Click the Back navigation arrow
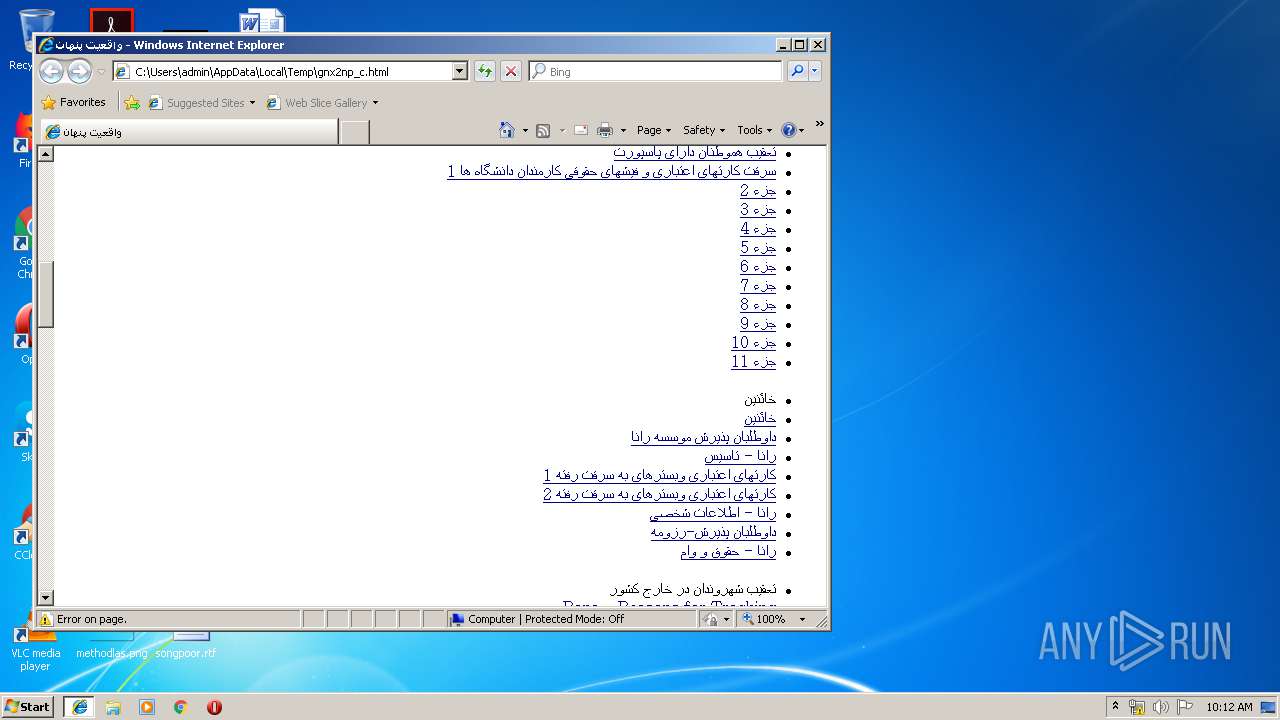The height and width of the screenshot is (720, 1280). pyautogui.click(x=51, y=71)
